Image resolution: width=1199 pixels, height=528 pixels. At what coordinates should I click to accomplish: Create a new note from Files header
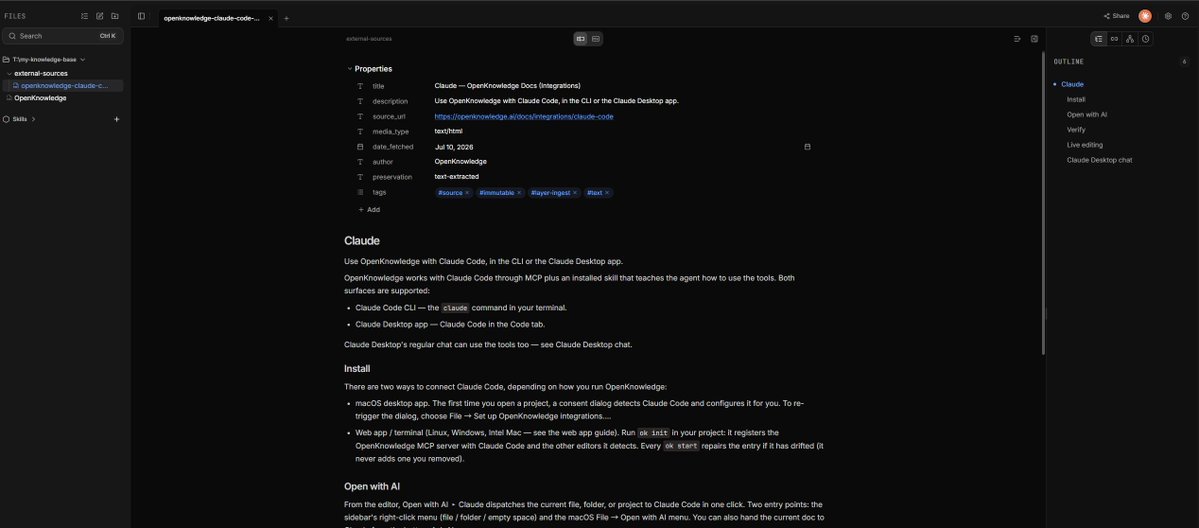pyautogui.click(x=99, y=16)
